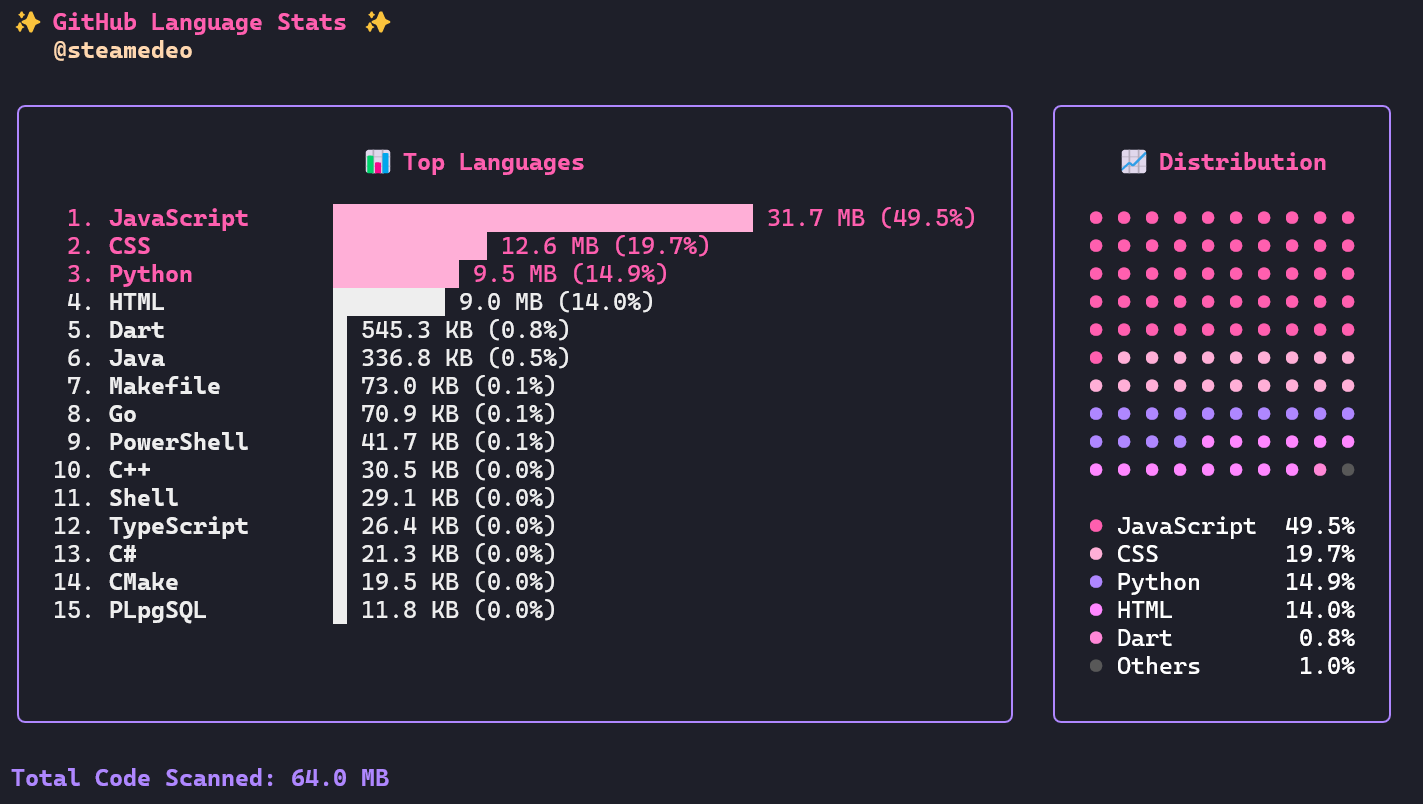
Task: Click the bar chart emoji beside Top Languages
Action: (x=377, y=162)
